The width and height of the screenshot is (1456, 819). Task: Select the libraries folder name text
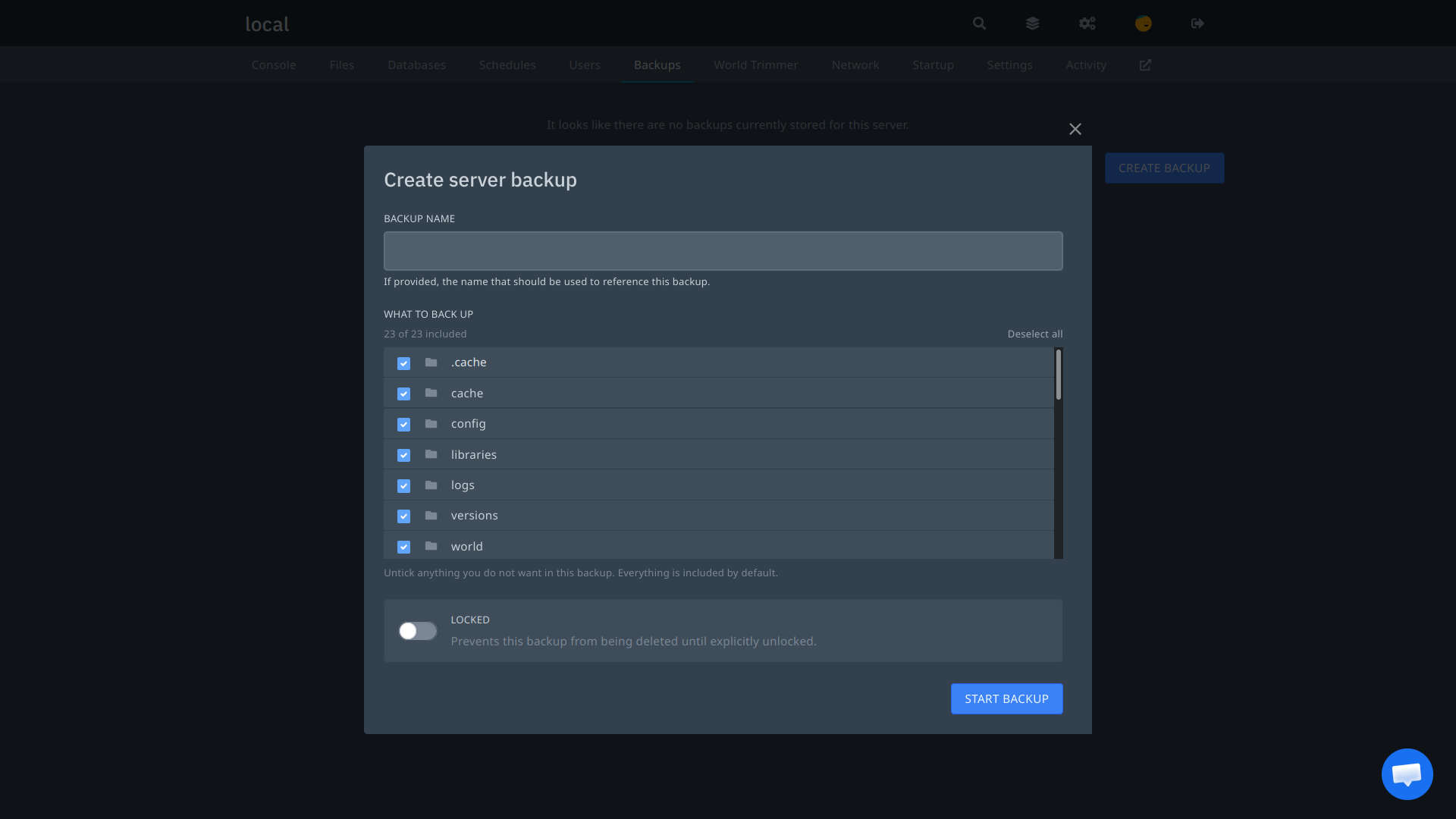click(474, 455)
